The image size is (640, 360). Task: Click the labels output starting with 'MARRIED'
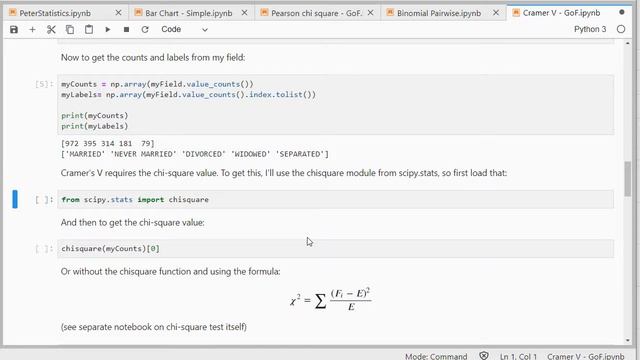(x=195, y=154)
